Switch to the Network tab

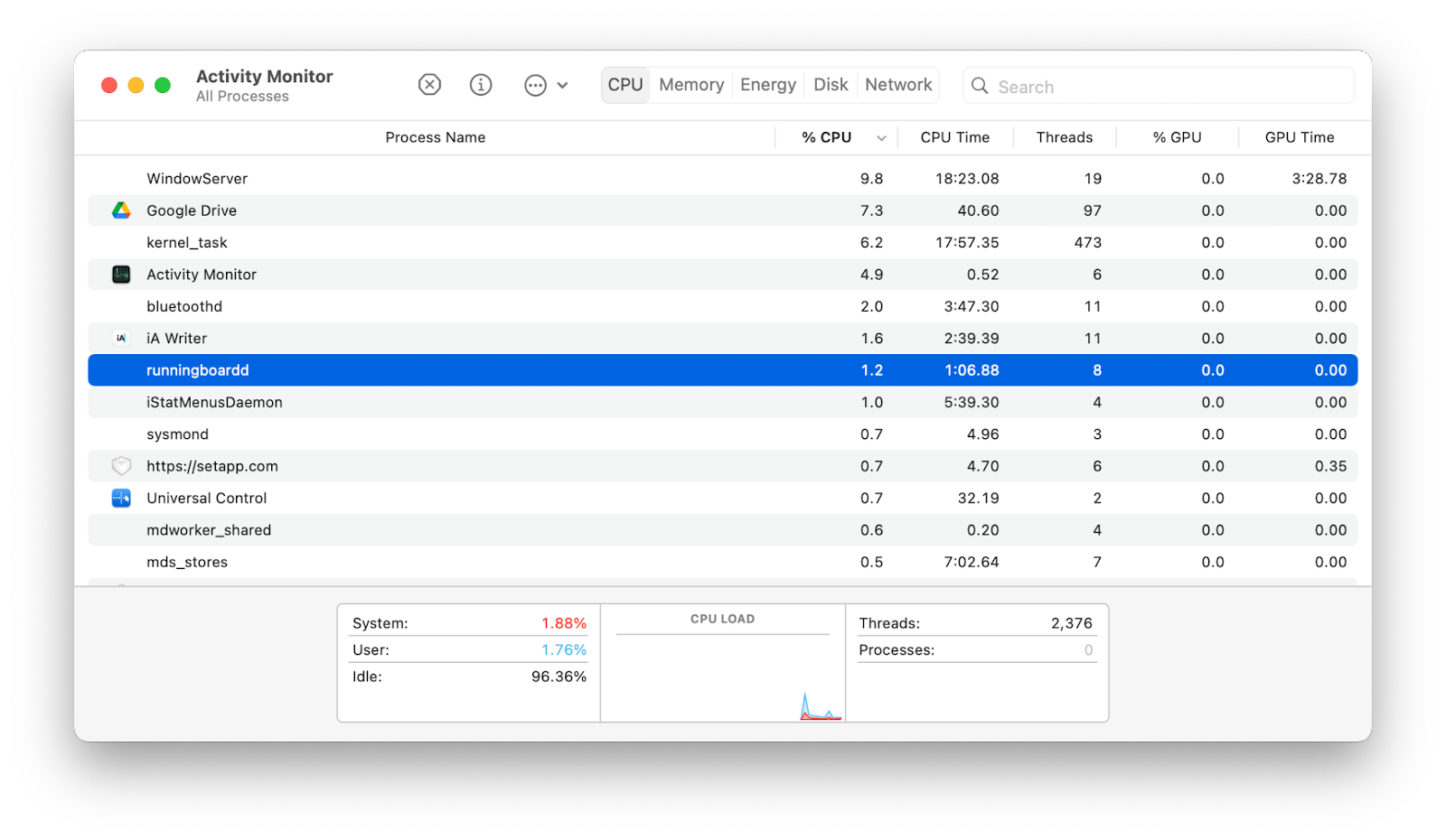click(897, 85)
